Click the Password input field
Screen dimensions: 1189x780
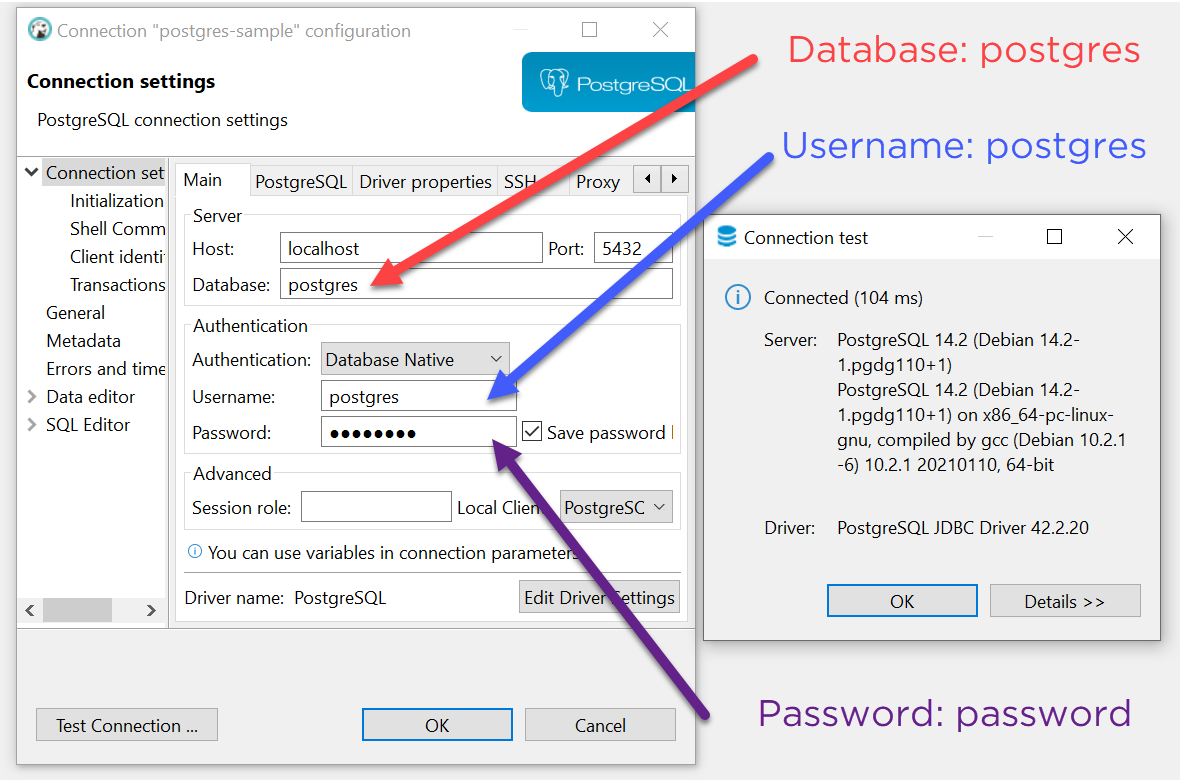click(x=419, y=432)
